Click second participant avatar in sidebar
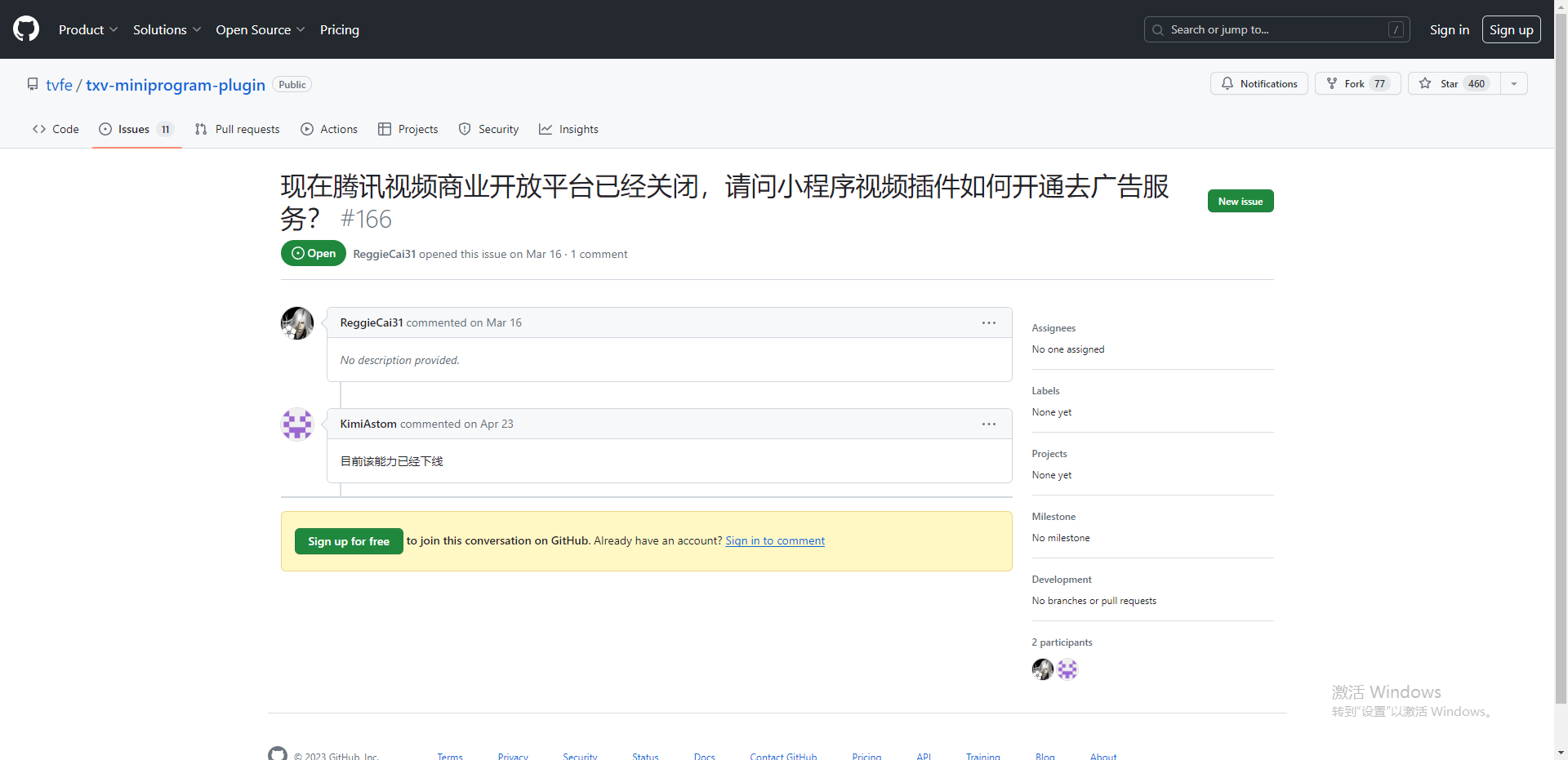 [1067, 669]
